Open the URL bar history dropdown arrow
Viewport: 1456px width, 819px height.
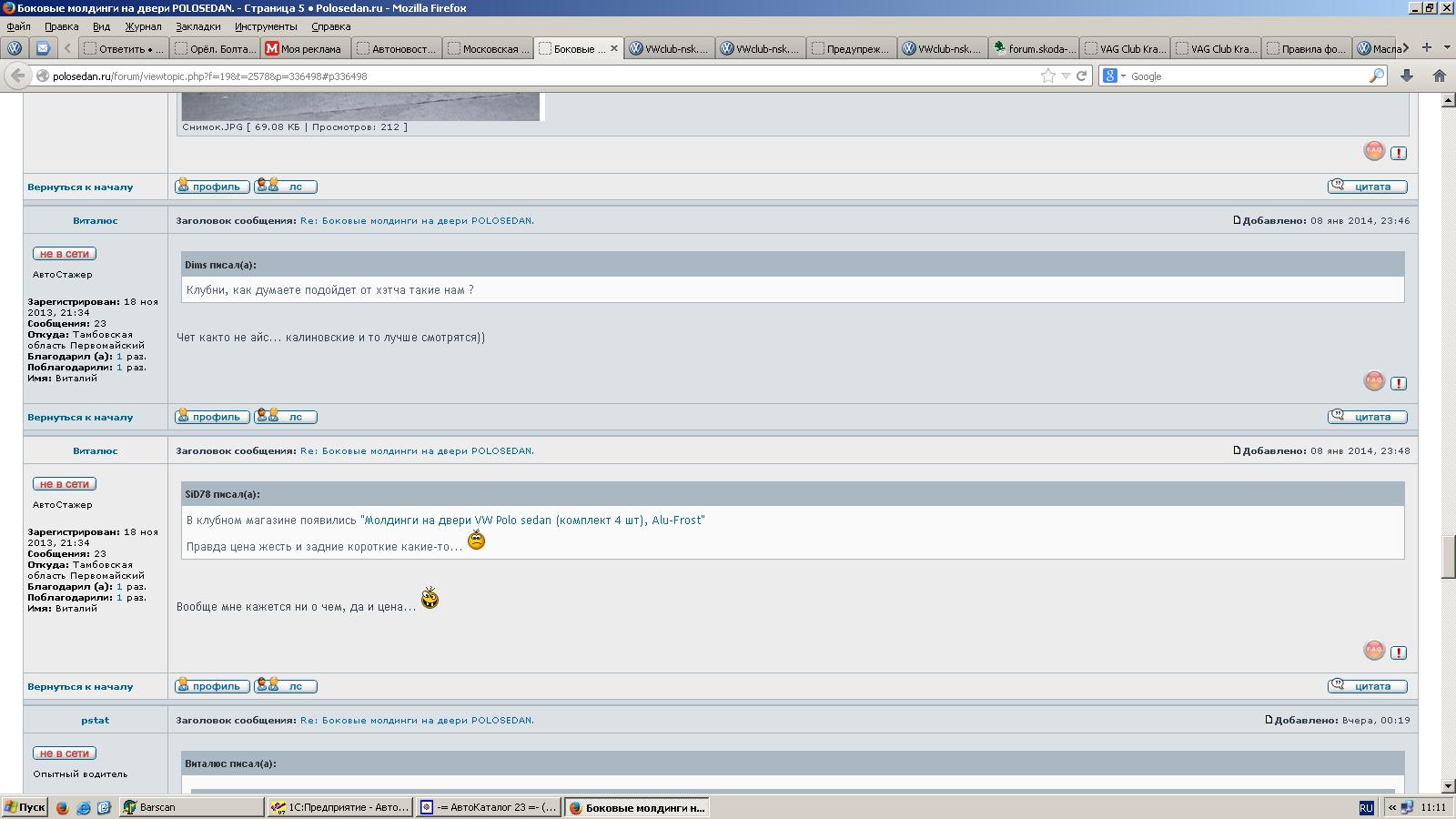point(1066,76)
